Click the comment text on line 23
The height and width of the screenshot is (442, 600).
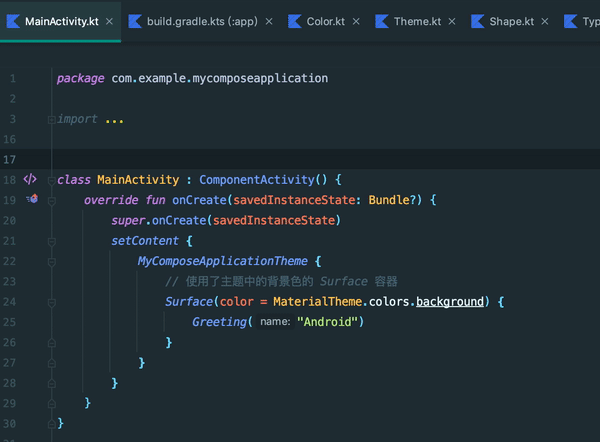pos(281,281)
